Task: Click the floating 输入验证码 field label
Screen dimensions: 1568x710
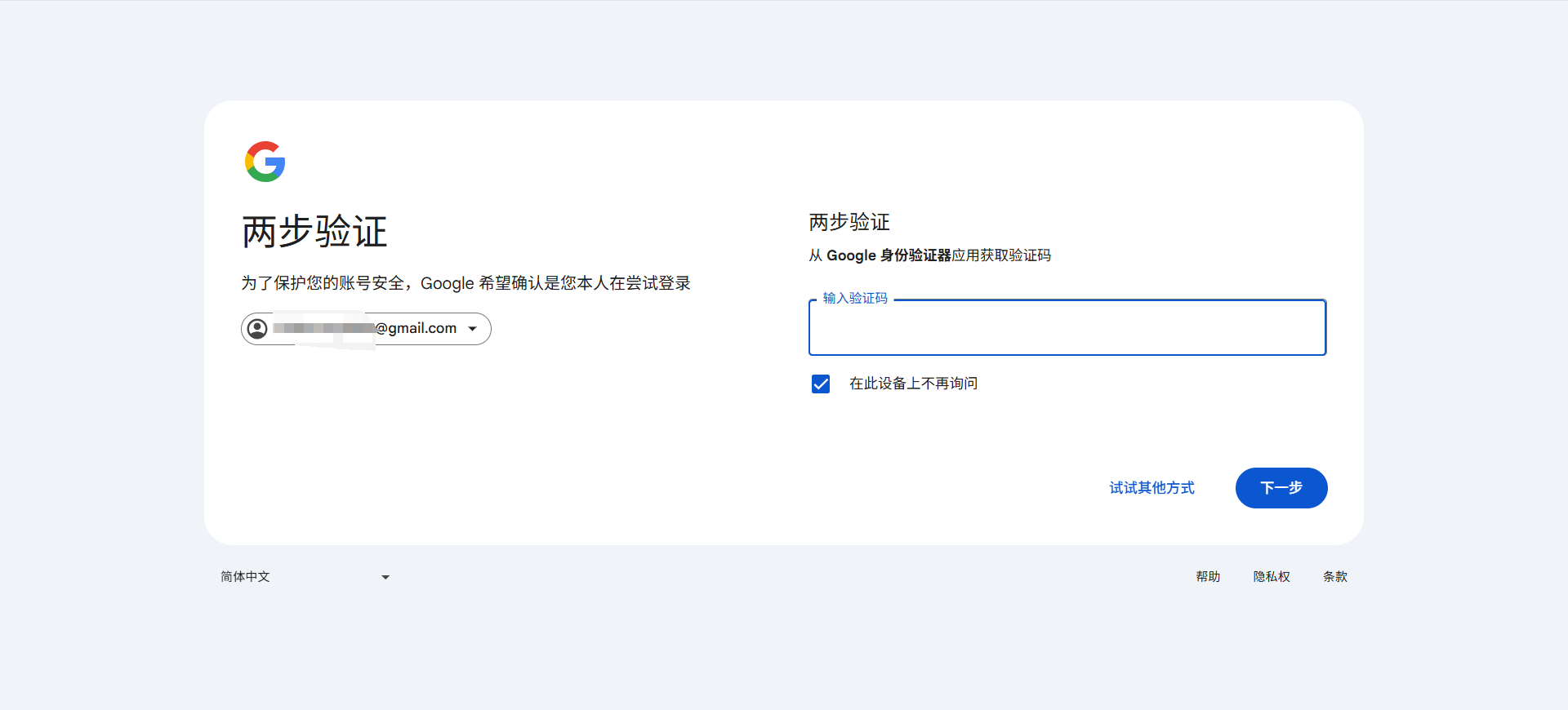Action: pos(855,299)
